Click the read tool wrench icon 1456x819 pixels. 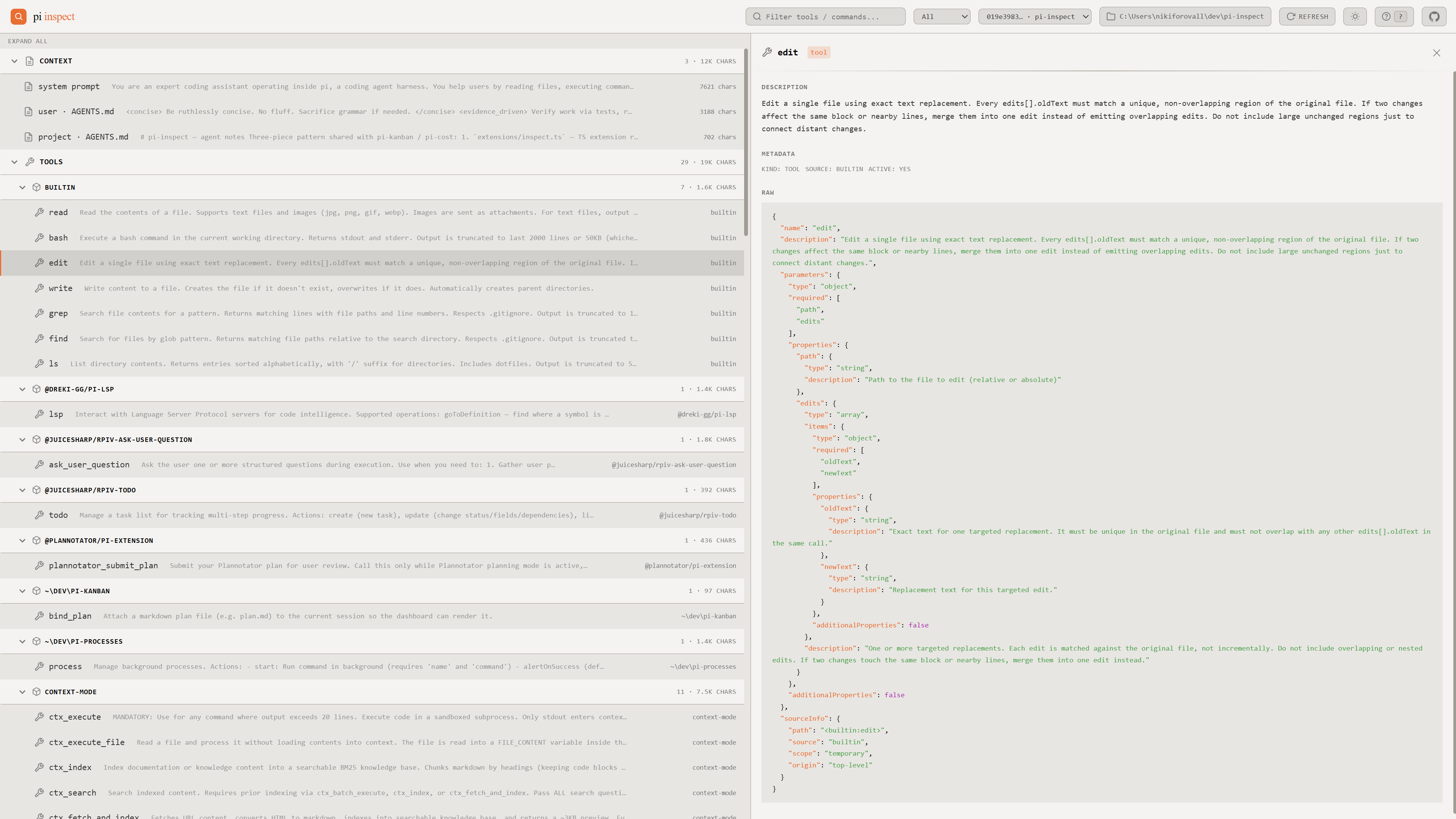click(x=39, y=212)
